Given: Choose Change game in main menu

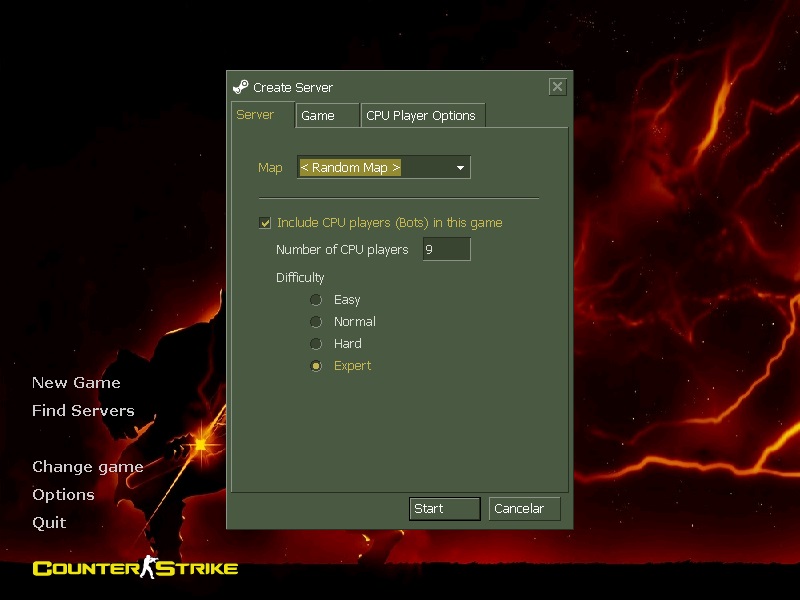Looking at the screenshot, I should coord(88,467).
